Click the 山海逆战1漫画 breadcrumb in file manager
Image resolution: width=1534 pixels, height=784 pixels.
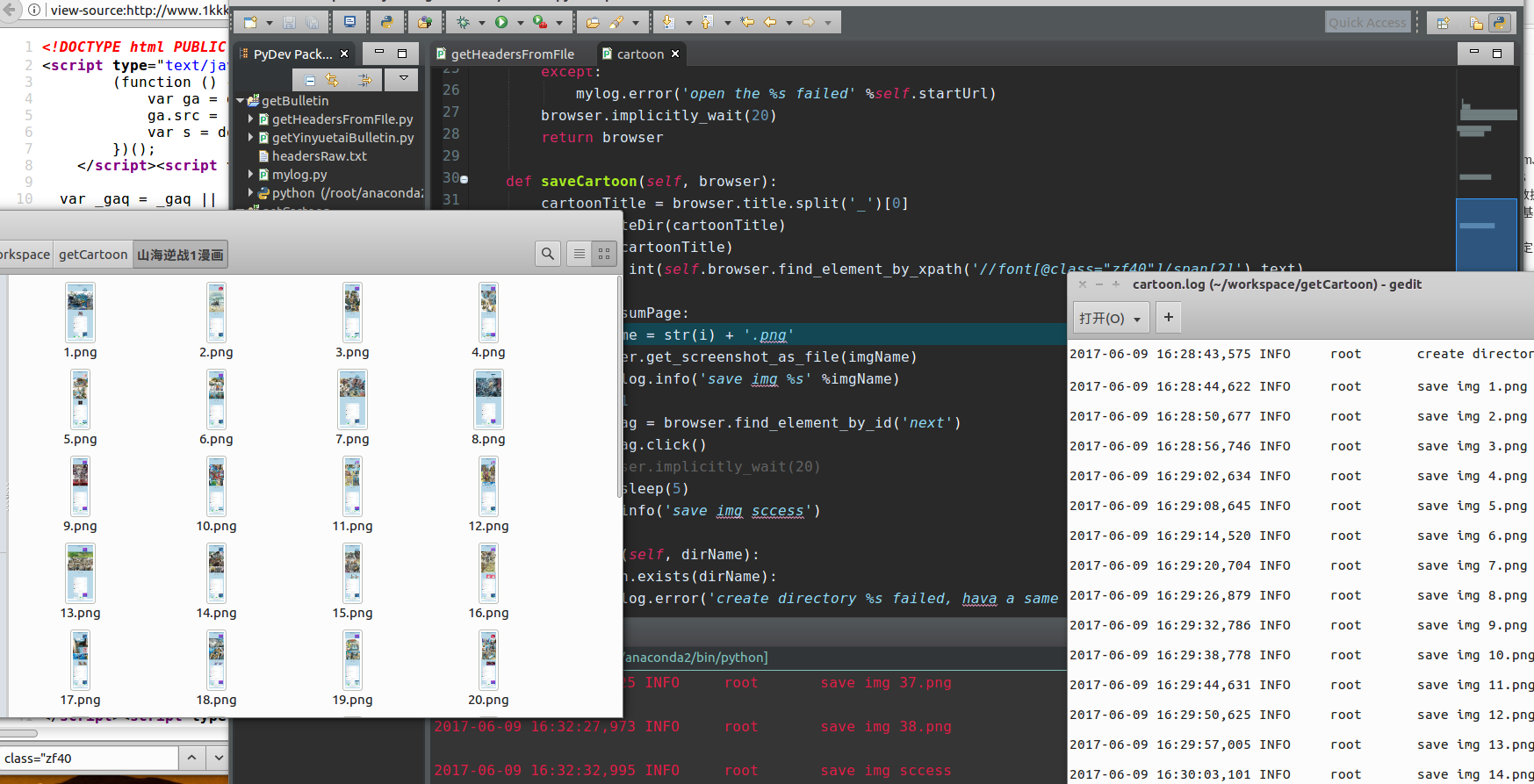[x=180, y=255]
